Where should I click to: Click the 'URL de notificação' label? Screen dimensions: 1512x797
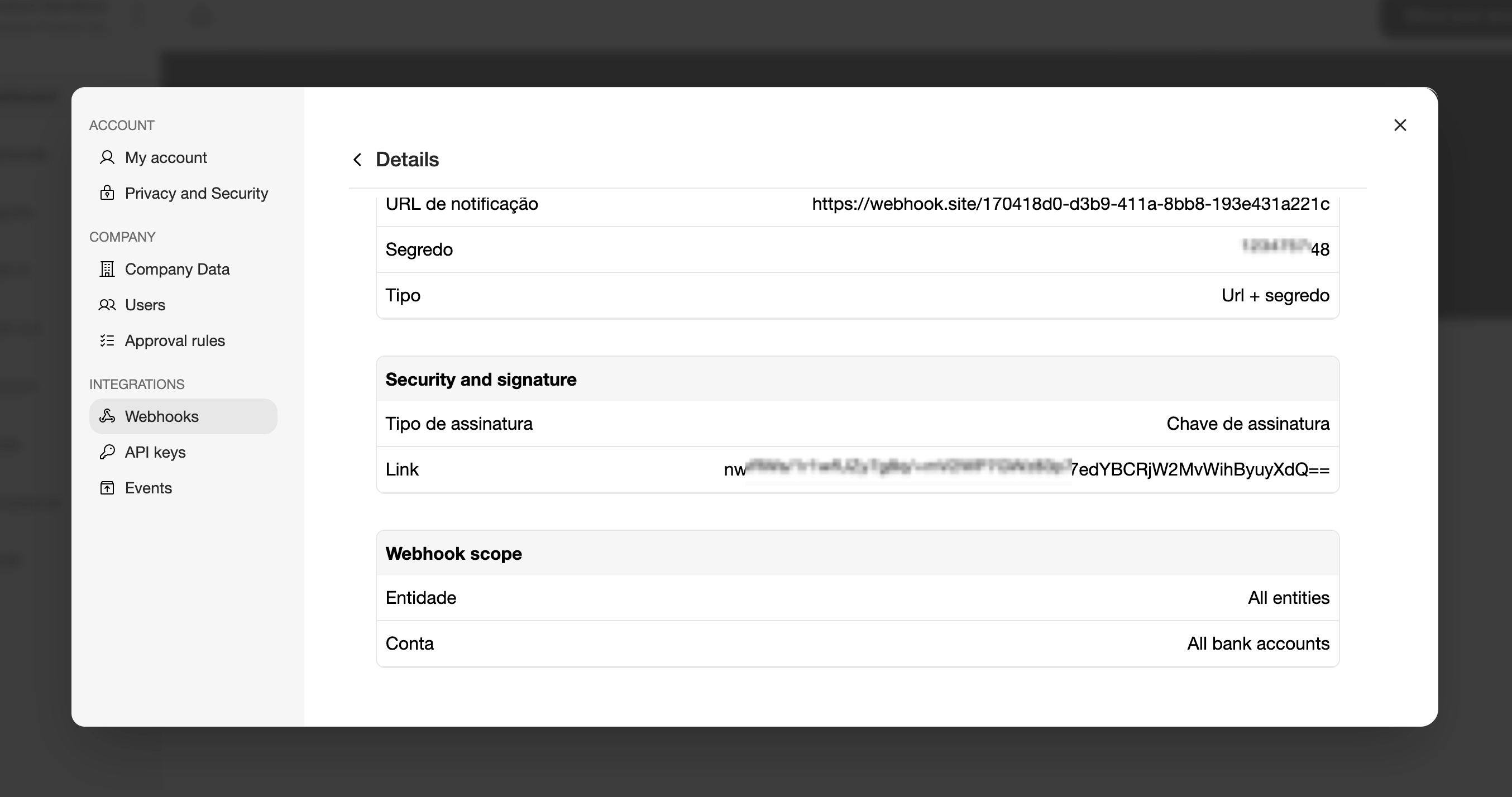point(461,204)
